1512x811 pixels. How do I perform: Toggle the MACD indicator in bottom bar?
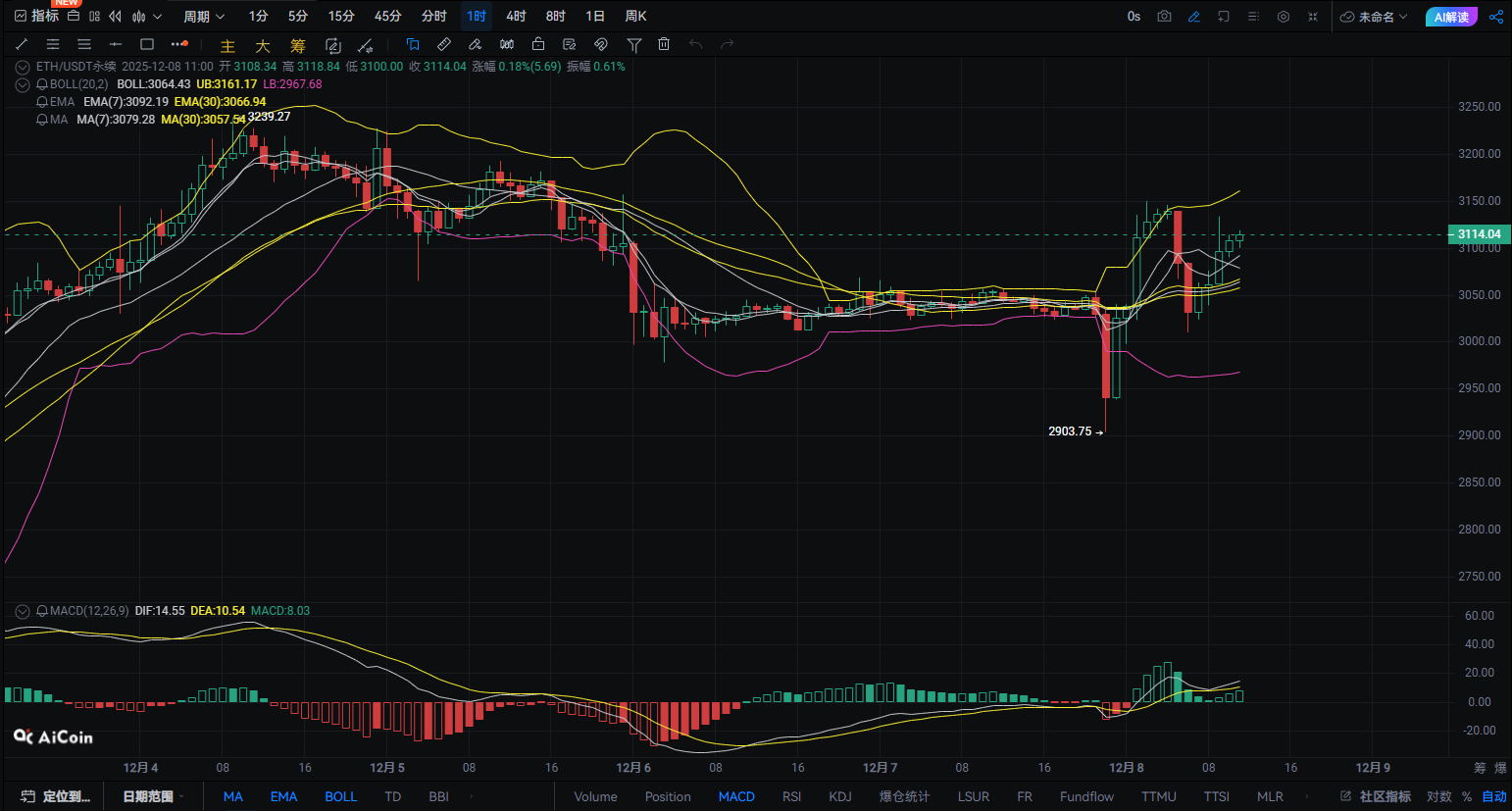(x=736, y=796)
